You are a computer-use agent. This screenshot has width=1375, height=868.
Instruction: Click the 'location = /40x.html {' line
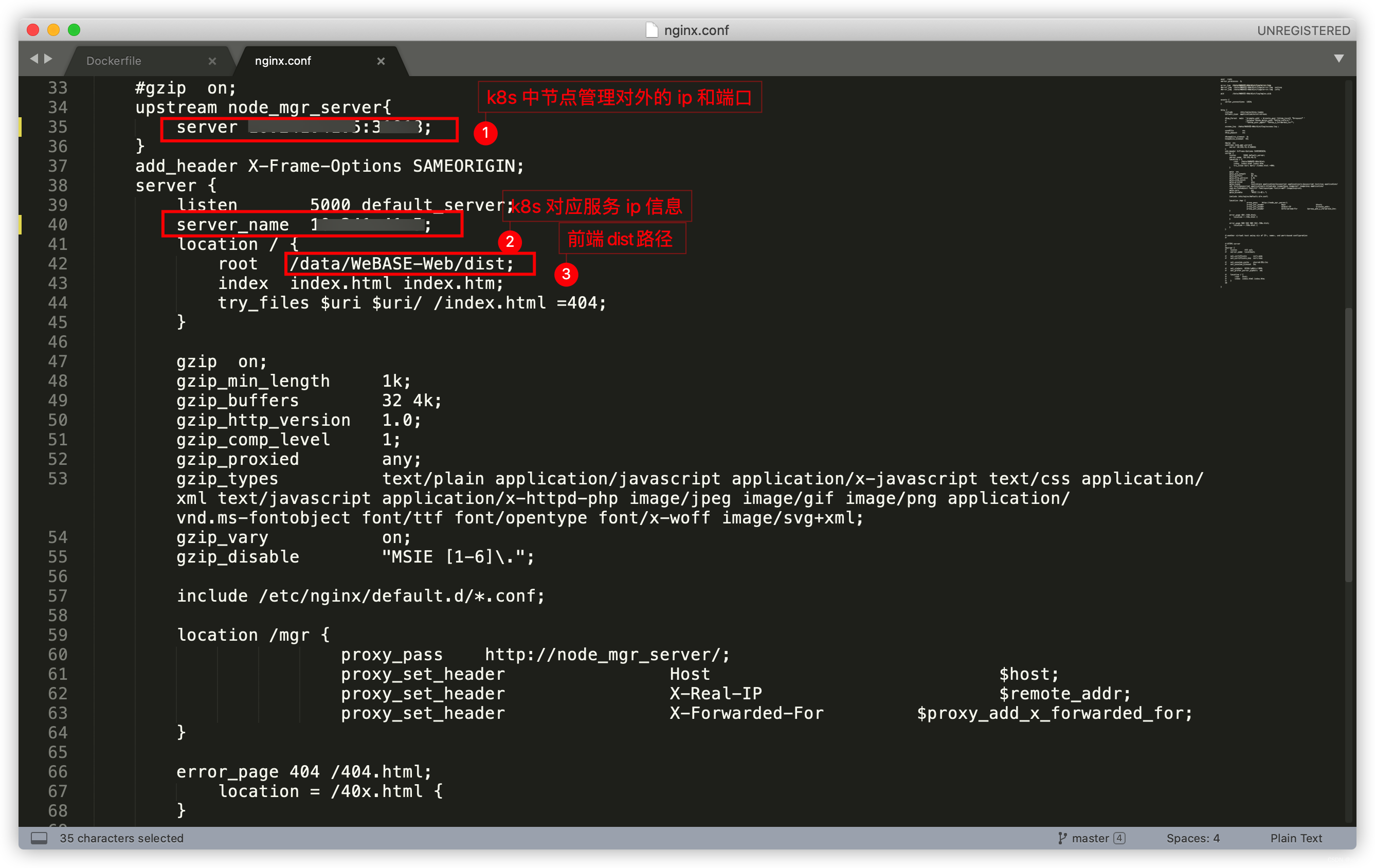tap(330, 791)
